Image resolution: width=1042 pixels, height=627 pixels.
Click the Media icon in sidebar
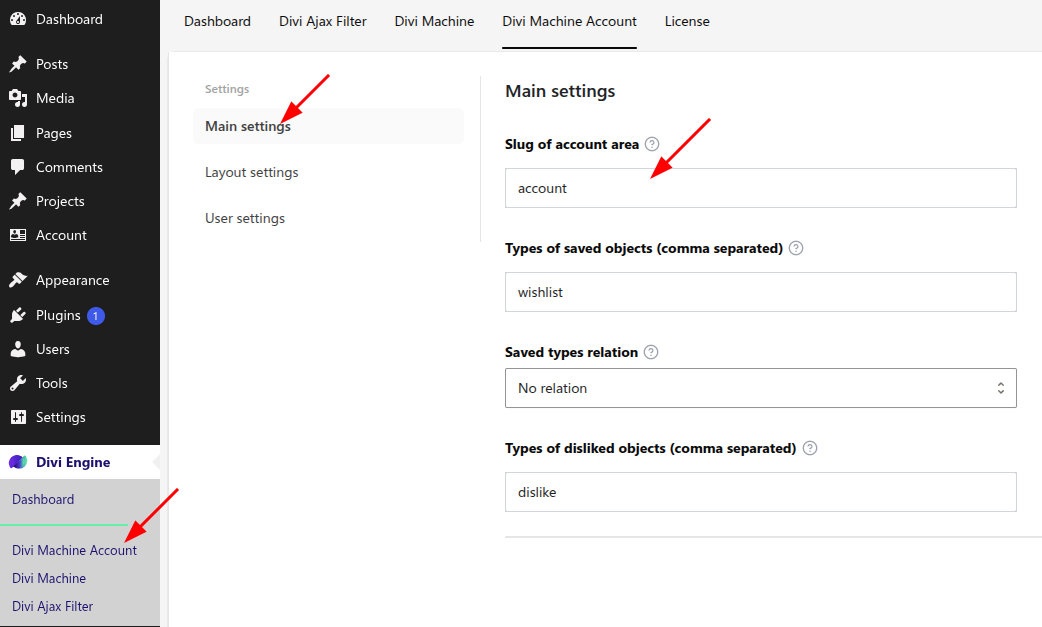(18, 98)
